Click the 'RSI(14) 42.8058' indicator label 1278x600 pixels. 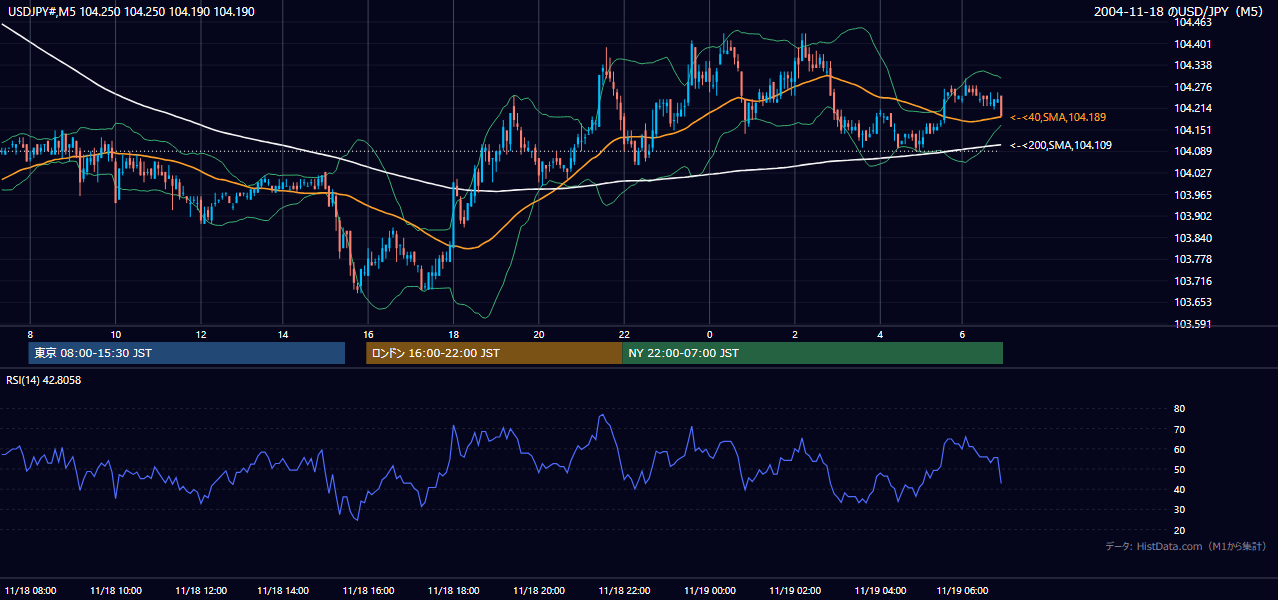(x=44, y=380)
